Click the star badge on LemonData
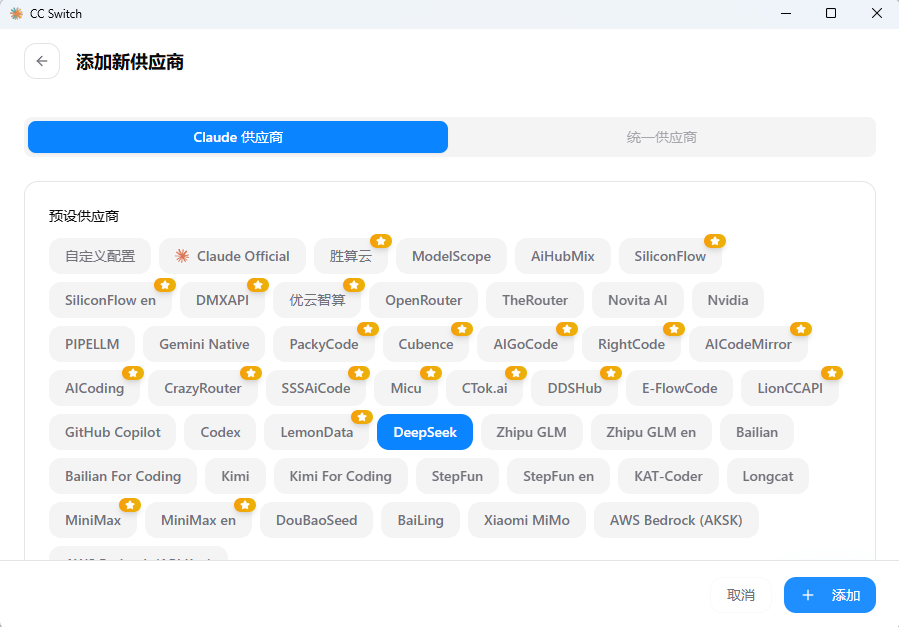Viewport: 899px width, 627px height. (362, 417)
